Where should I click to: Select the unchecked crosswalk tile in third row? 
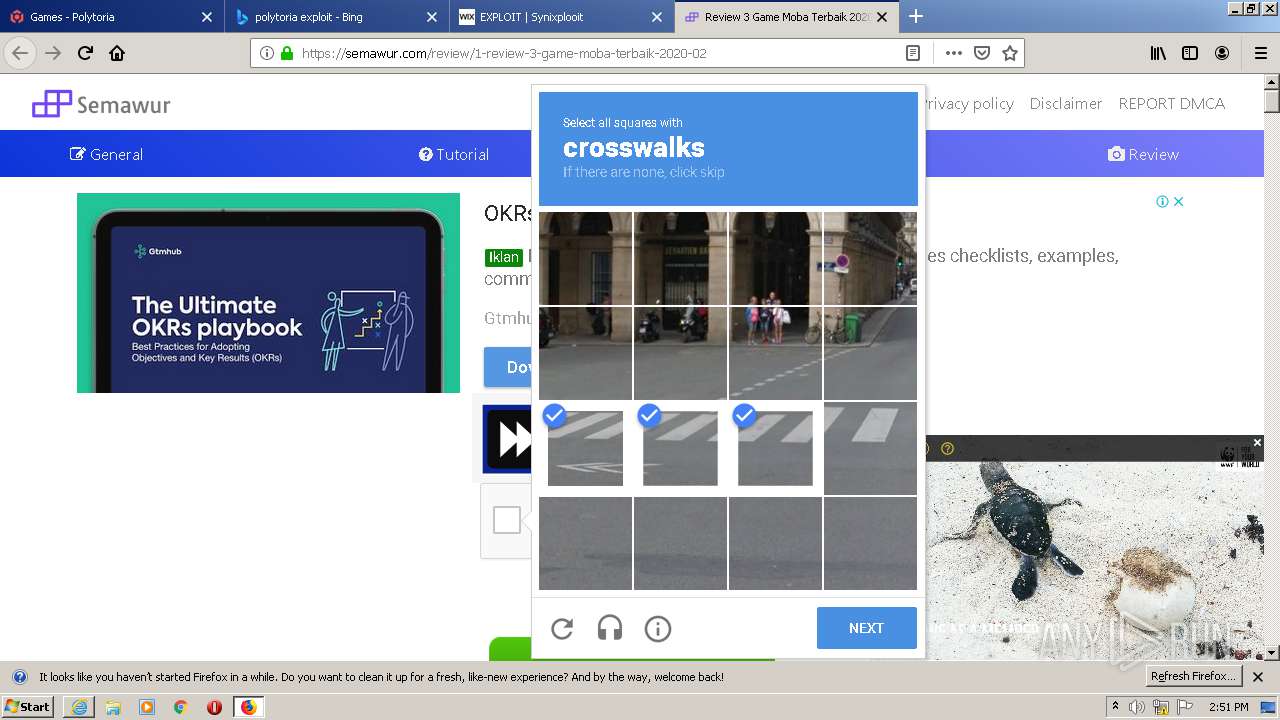[870, 448]
